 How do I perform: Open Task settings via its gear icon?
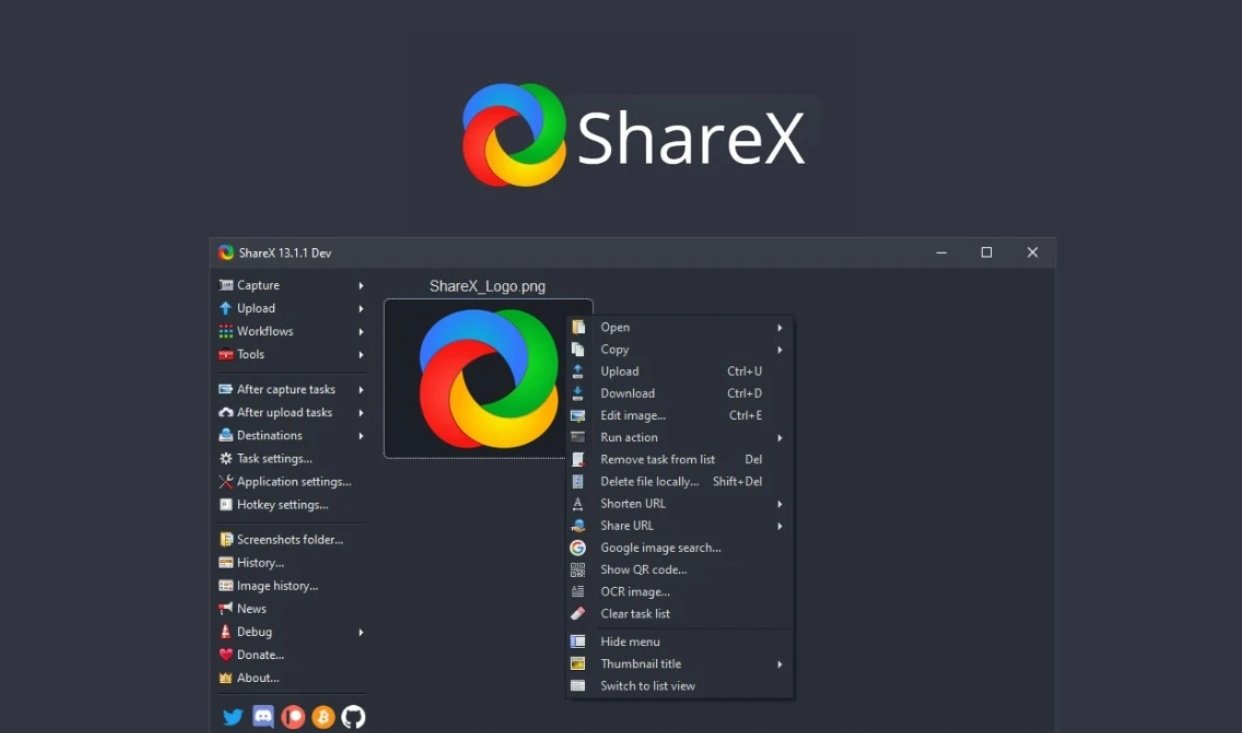(226, 459)
